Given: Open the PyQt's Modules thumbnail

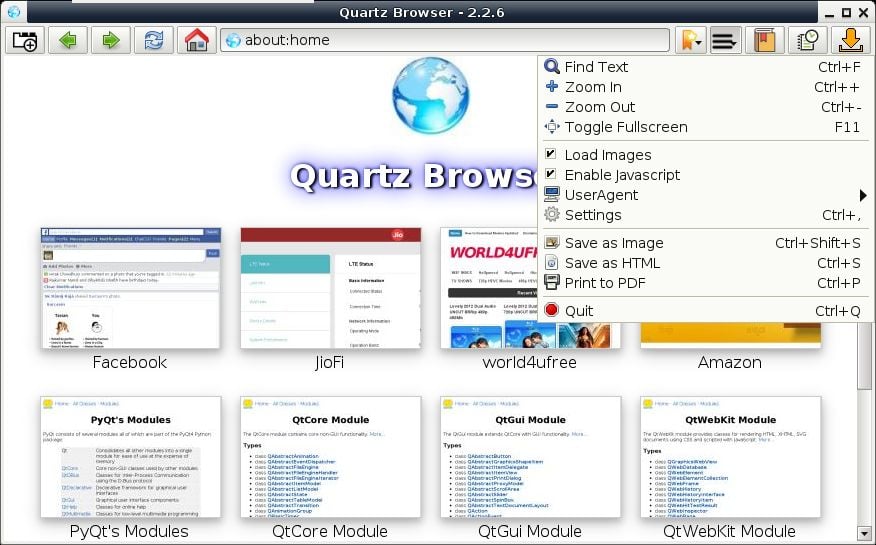Looking at the screenshot, I should (x=130, y=457).
